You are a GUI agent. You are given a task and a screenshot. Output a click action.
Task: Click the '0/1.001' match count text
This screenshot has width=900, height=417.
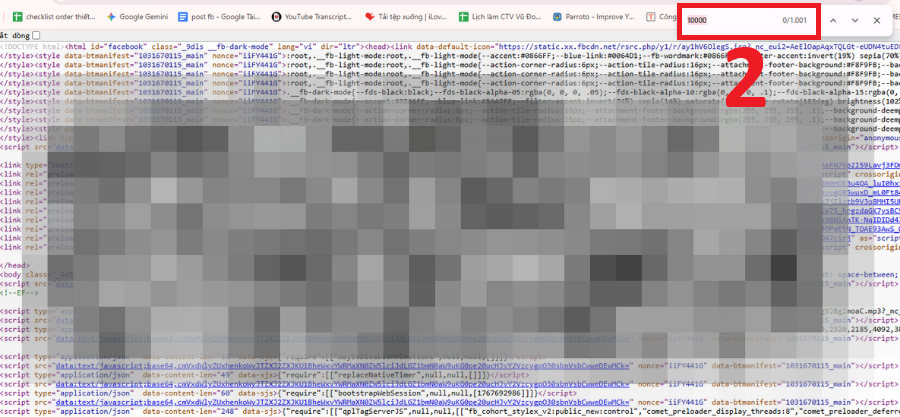click(795, 21)
